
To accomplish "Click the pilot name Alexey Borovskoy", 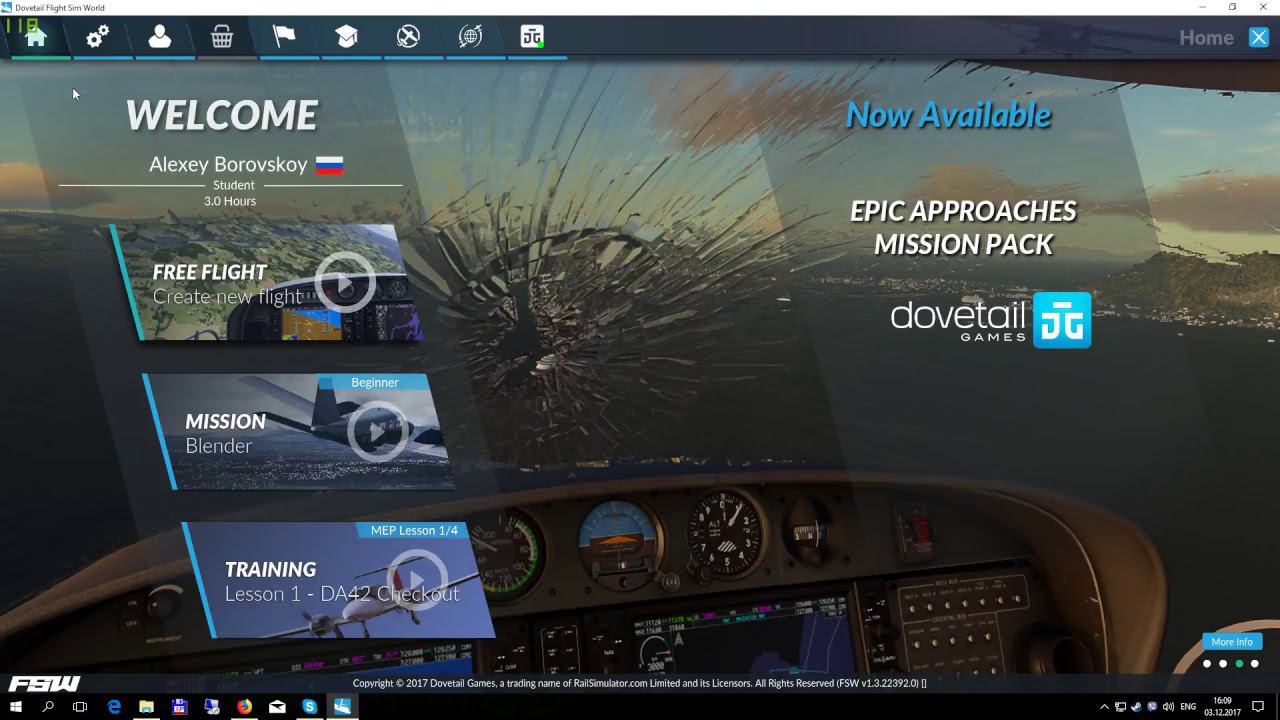I will [x=228, y=164].
